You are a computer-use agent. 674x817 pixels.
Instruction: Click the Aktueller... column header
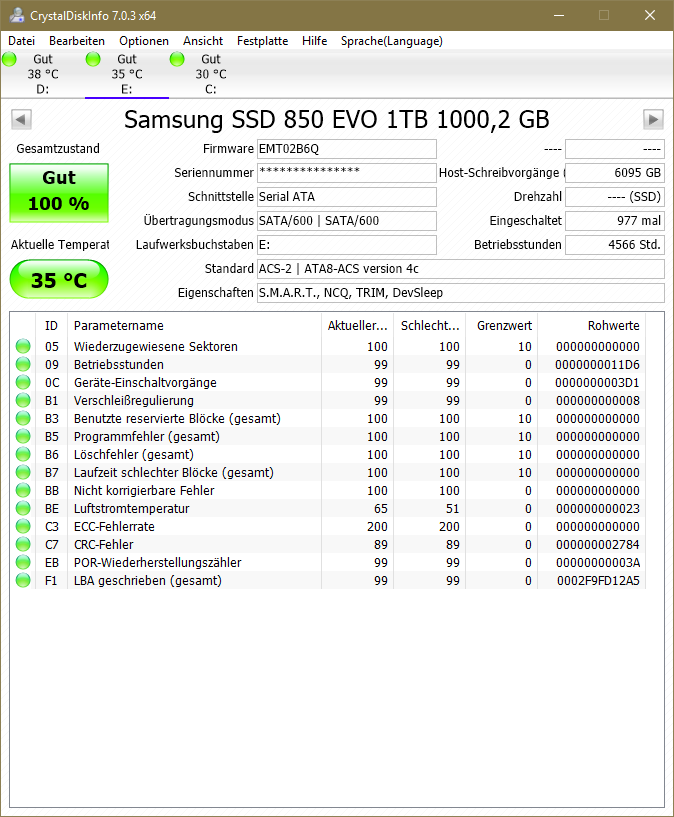[357, 326]
